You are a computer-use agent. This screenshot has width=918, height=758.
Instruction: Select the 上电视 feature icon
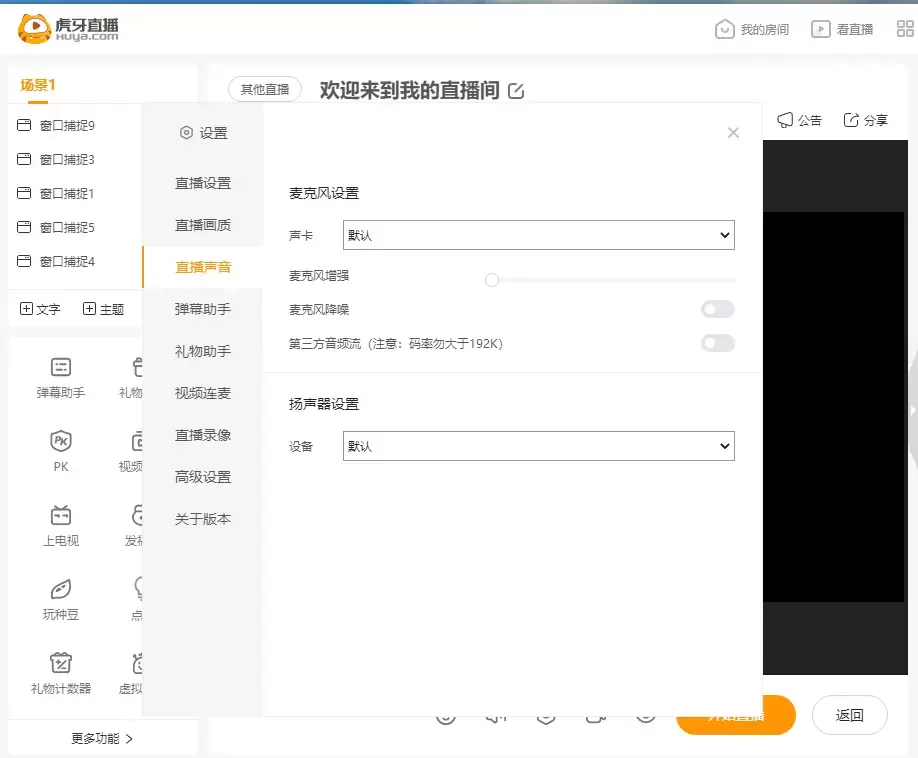coord(60,522)
